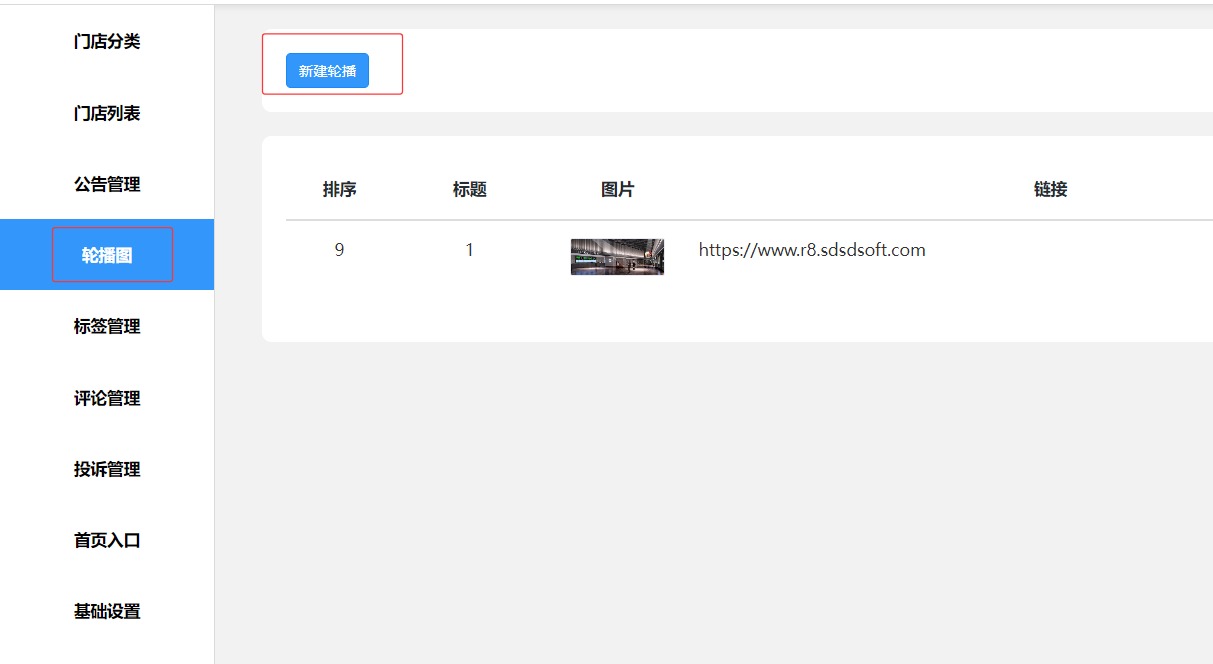Open 评论管理 page
1213x664 pixels.
click(x=107, y=398)
